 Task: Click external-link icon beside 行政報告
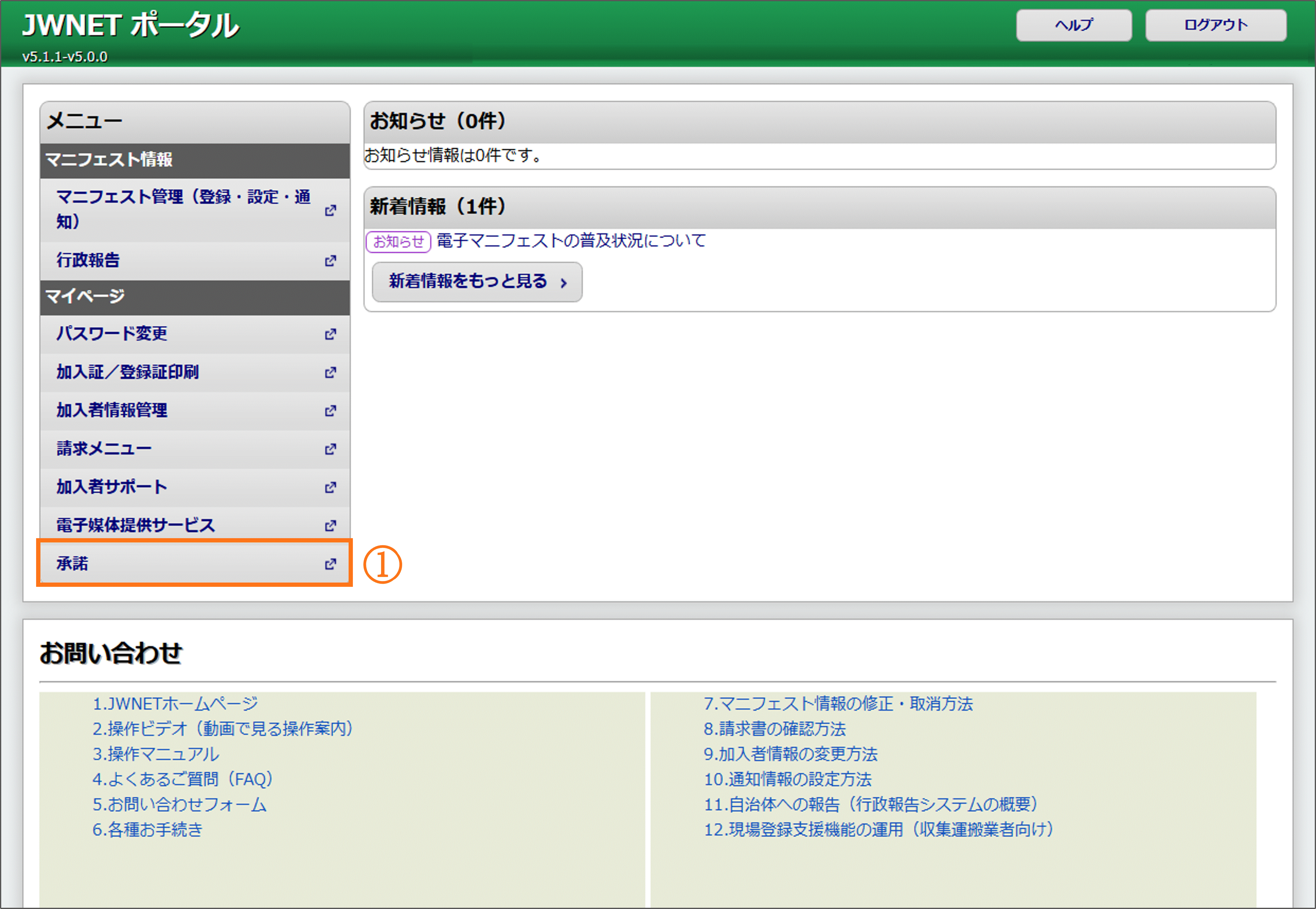pos(331,261)
